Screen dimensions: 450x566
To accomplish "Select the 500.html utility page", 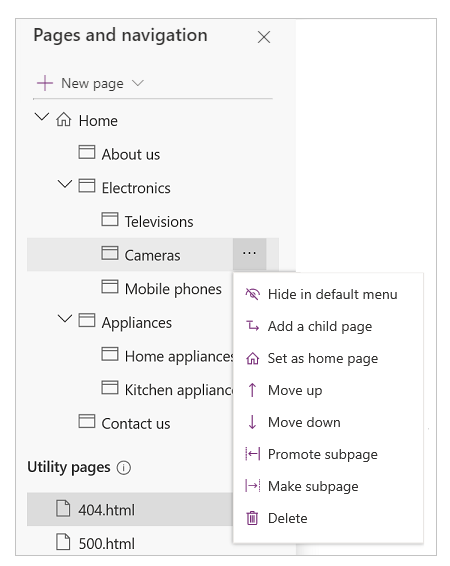I will pos(106,544).
